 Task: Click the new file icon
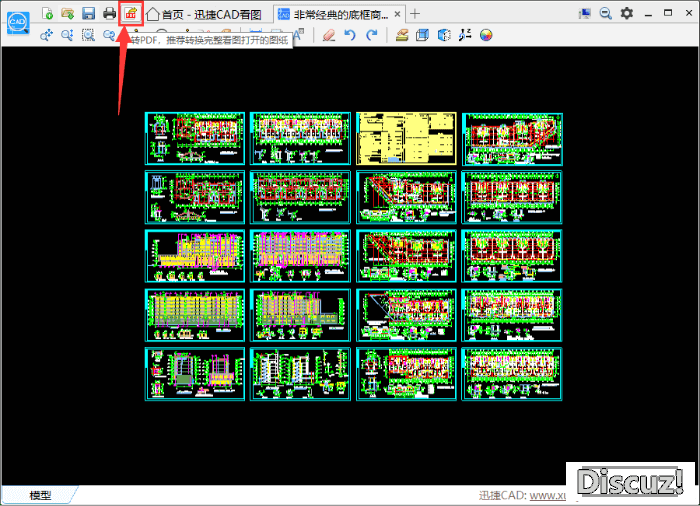coord(47,13)
